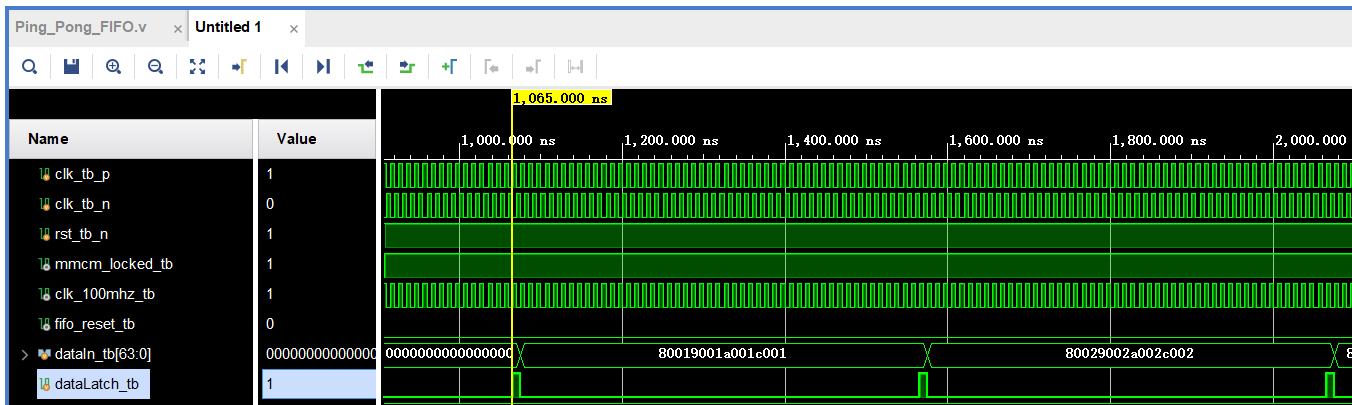This screenshot has height=405, width=1352.
Task: Select the mmcm_locked_tb signal
Action: coord(105,264)
